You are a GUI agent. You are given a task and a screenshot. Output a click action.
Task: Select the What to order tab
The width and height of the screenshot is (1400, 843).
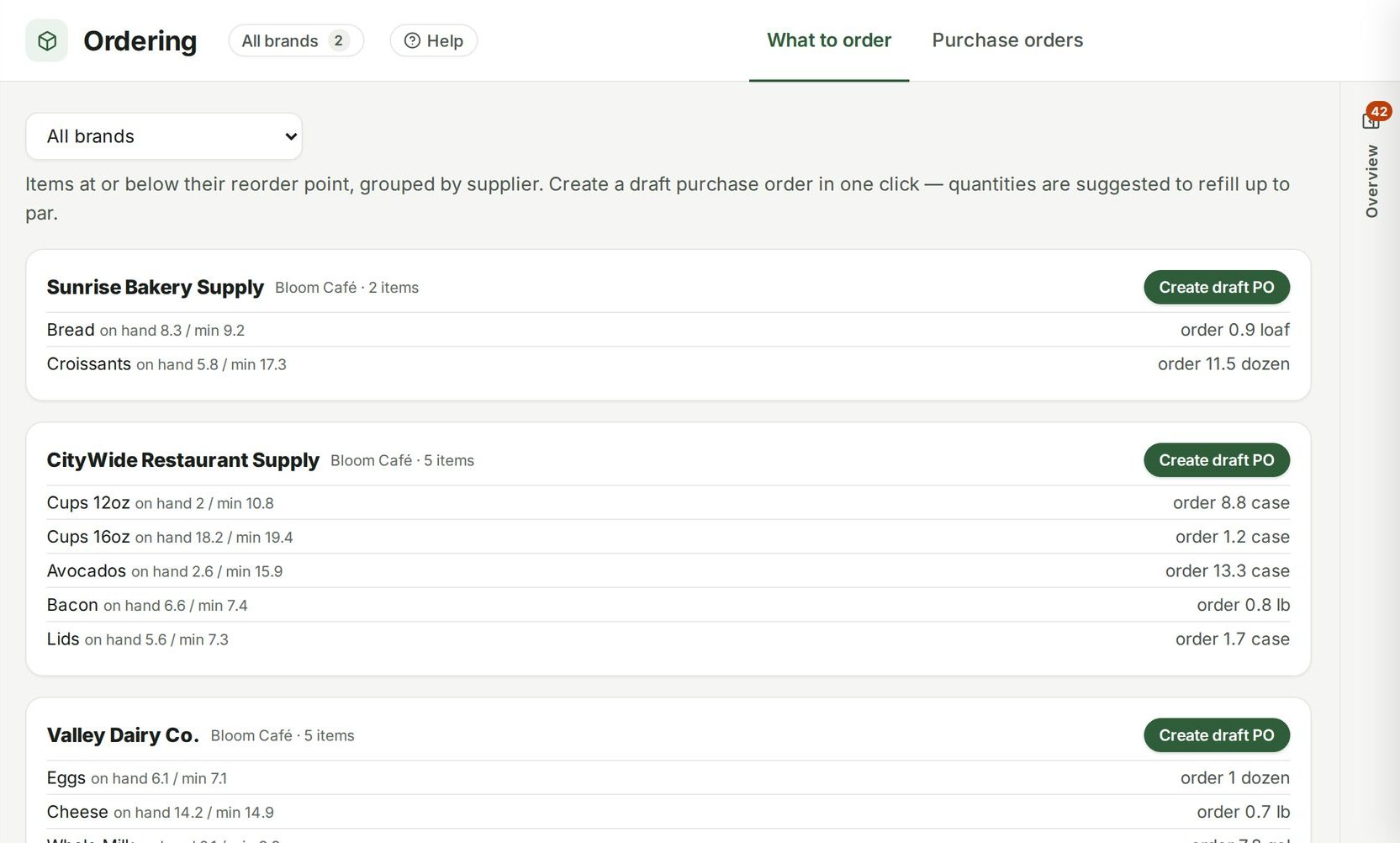point(829,40)
